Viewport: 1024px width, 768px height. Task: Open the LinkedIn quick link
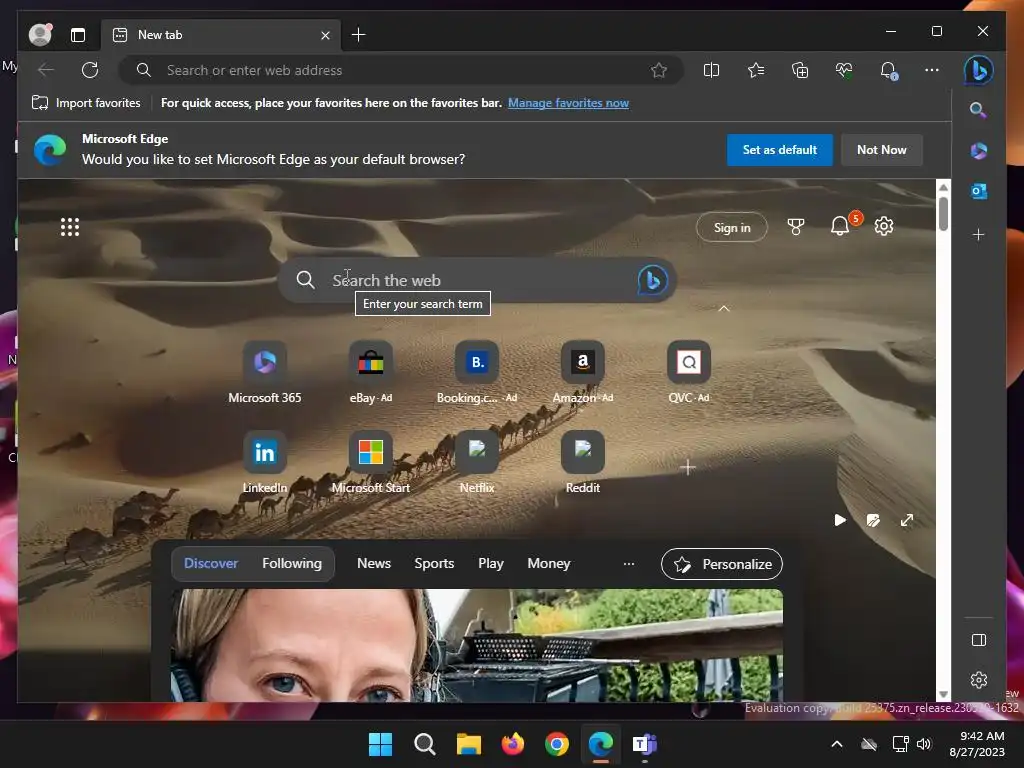click(x=264, y=462)
